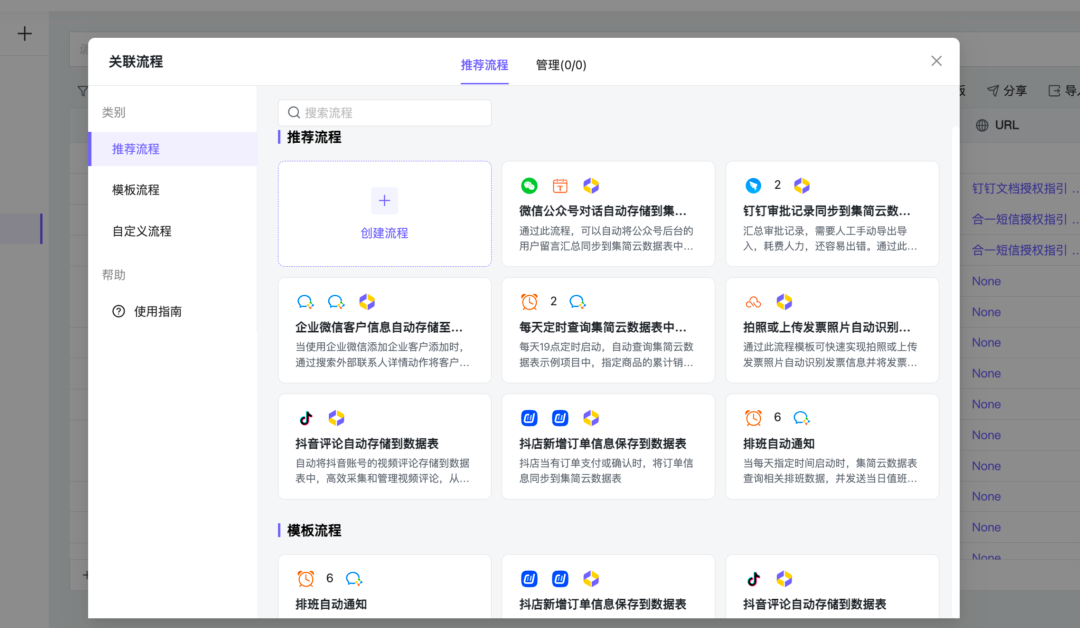The height and width of the screenshot is (628, 1080).
Task: Click the share paper-plane icon in background toolbar
Action: click(x=993, y=90)
